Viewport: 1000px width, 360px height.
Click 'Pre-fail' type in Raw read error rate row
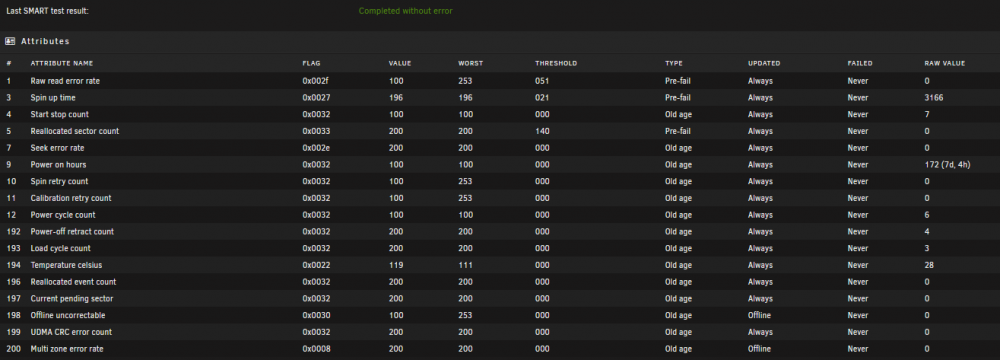pyautogui.click(x=677, y=81)
